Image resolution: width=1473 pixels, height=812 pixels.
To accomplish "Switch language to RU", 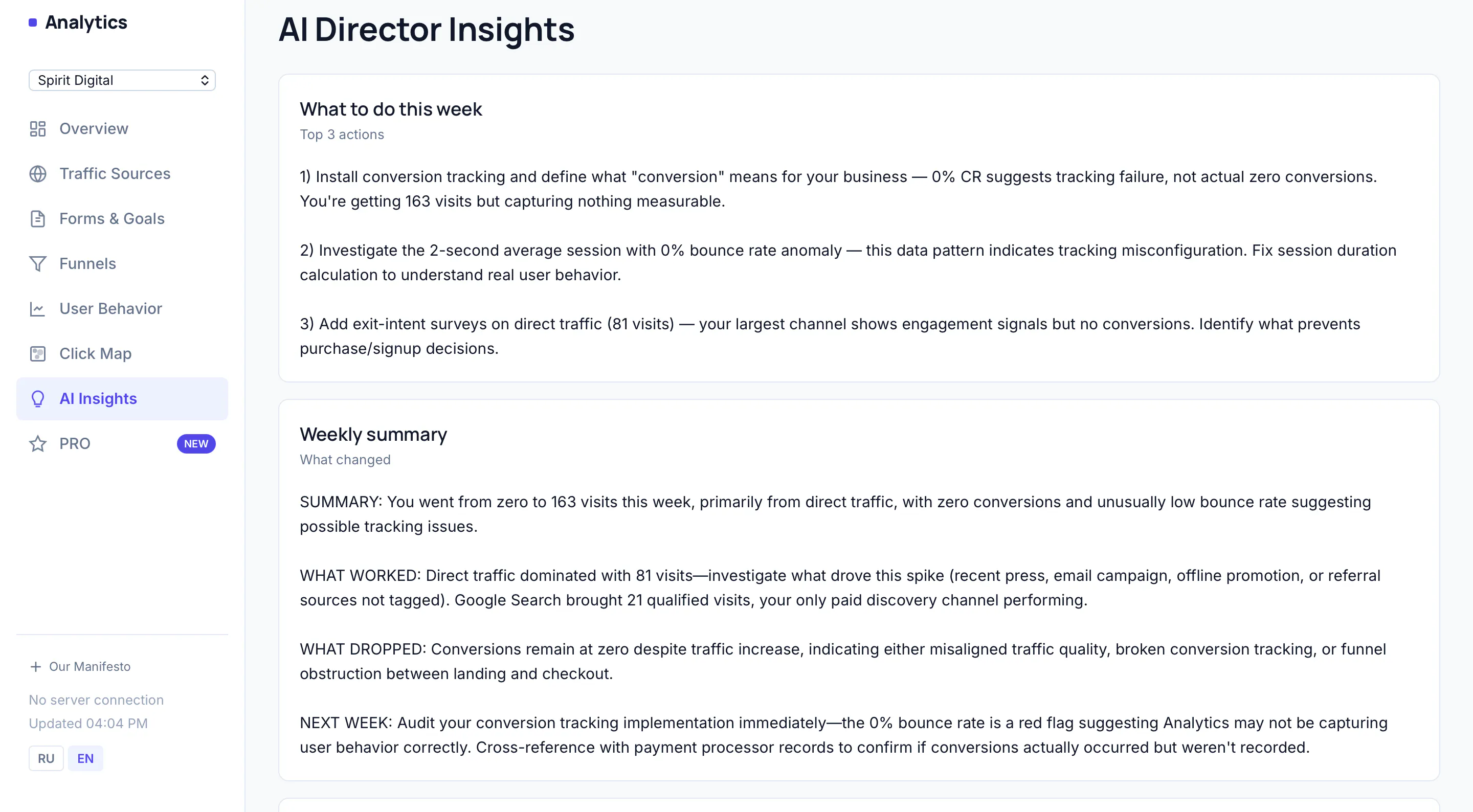I will coord(46,758).
